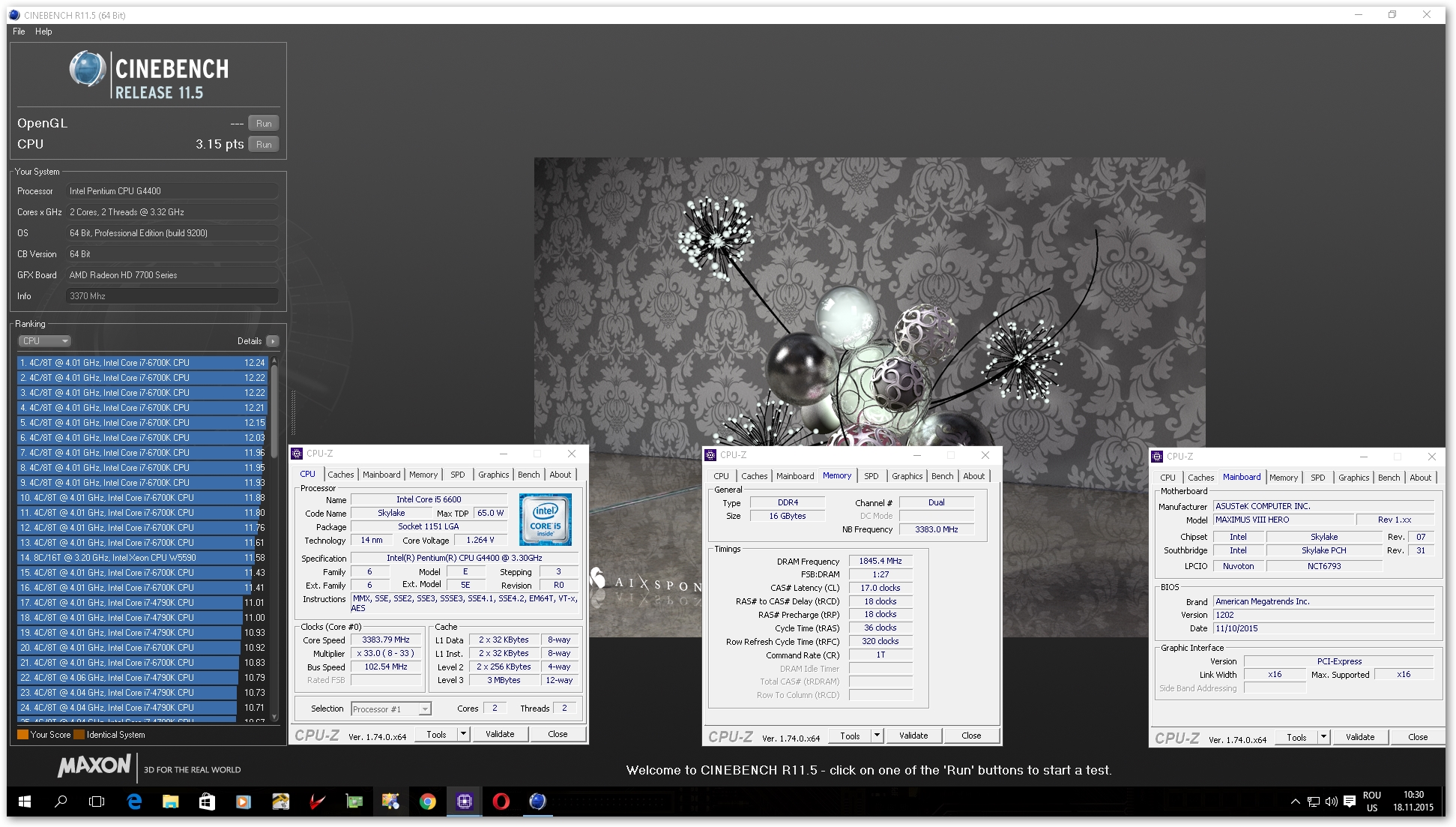Open the About tab in the CPU-Z Memory window

(974, 476)
